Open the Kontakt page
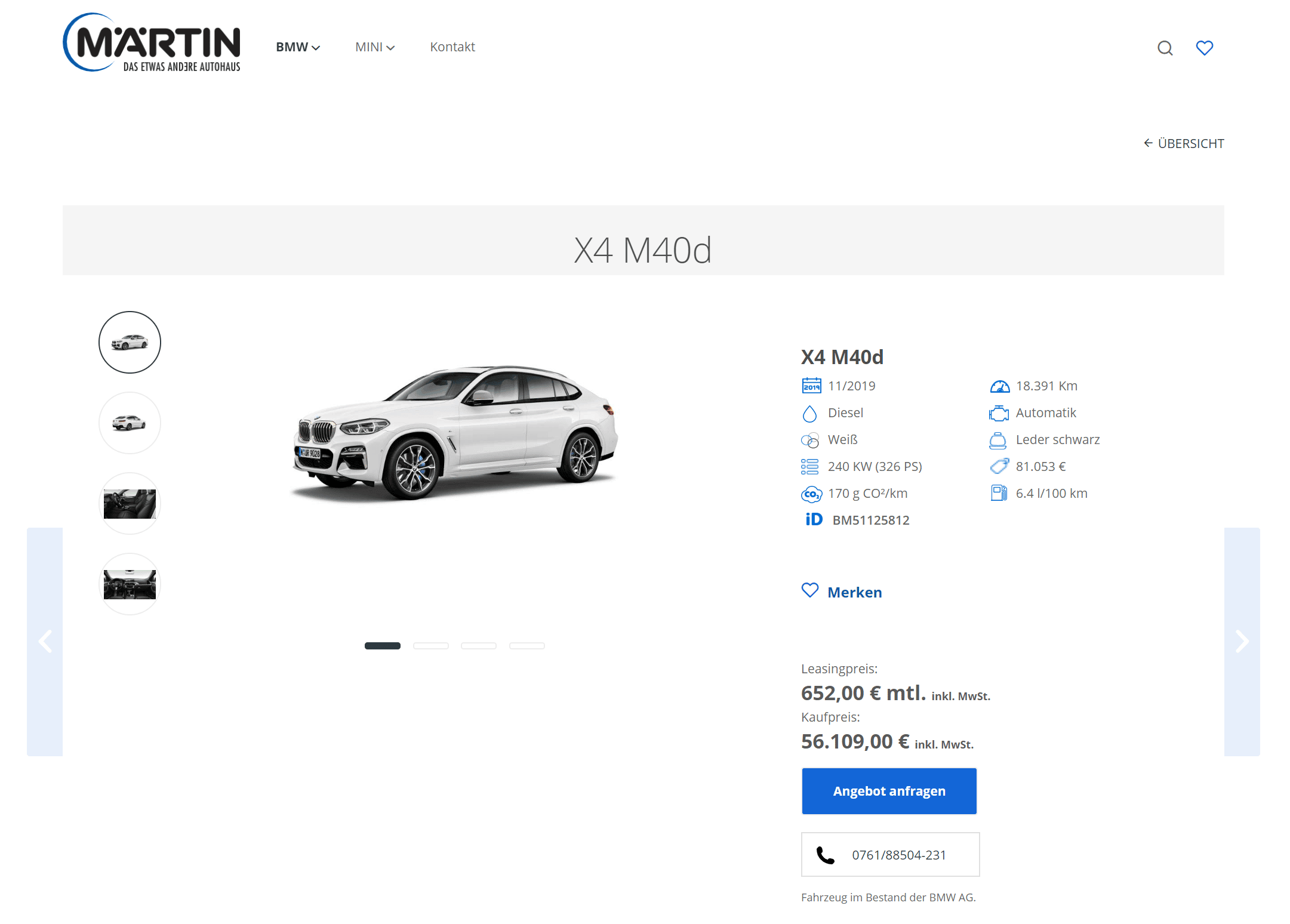1290x924 pixels. click(x=452, y=47)
